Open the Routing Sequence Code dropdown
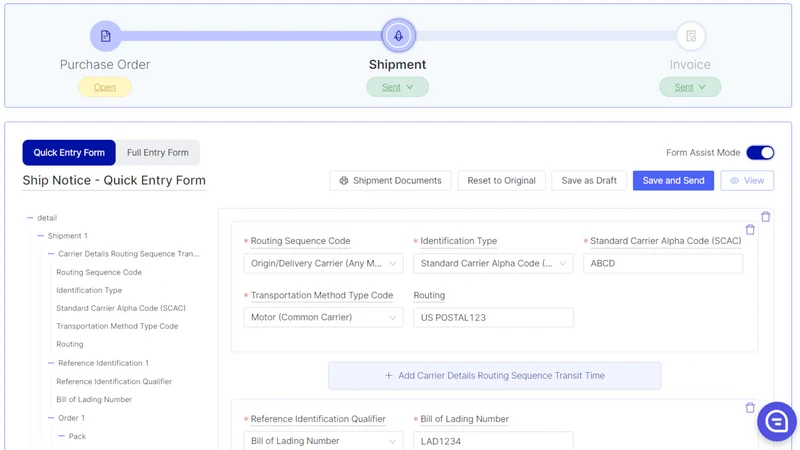 [323, 263]
